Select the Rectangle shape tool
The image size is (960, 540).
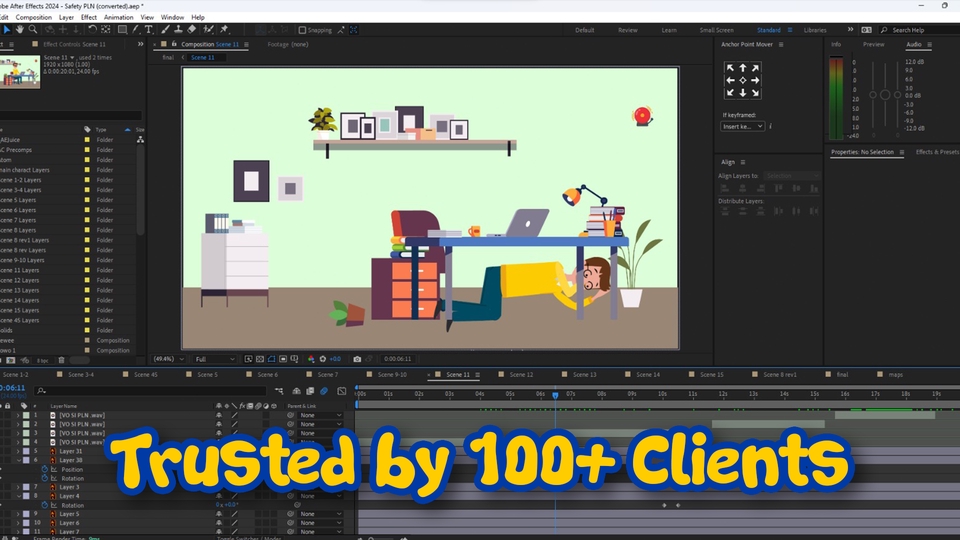(121, 30)
